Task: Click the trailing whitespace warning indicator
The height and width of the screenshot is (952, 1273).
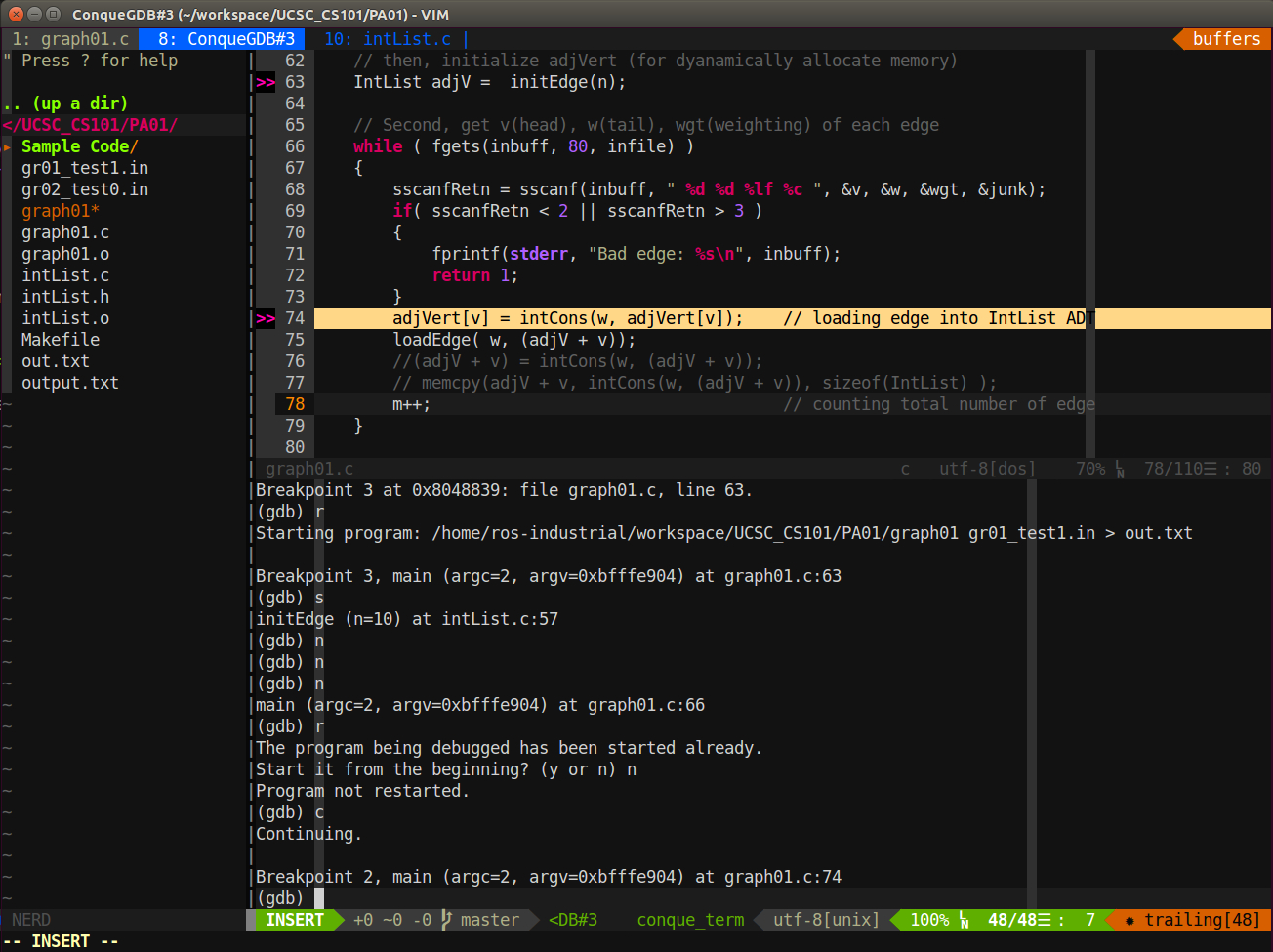Action: (1193, 920)
